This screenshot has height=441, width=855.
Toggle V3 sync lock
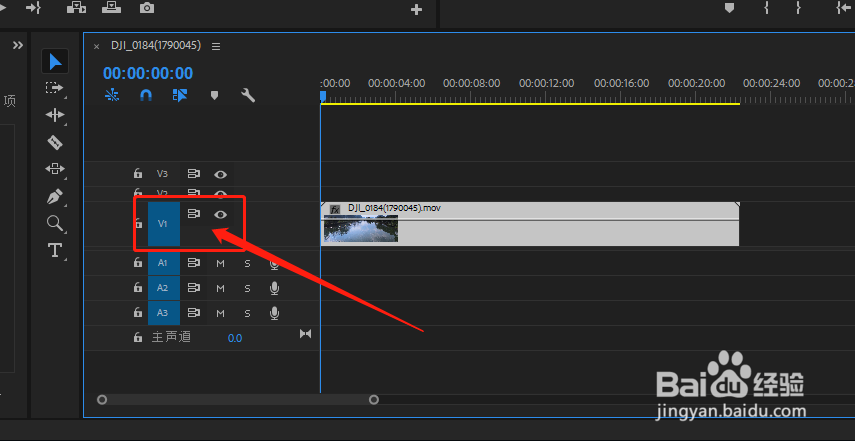194,174
